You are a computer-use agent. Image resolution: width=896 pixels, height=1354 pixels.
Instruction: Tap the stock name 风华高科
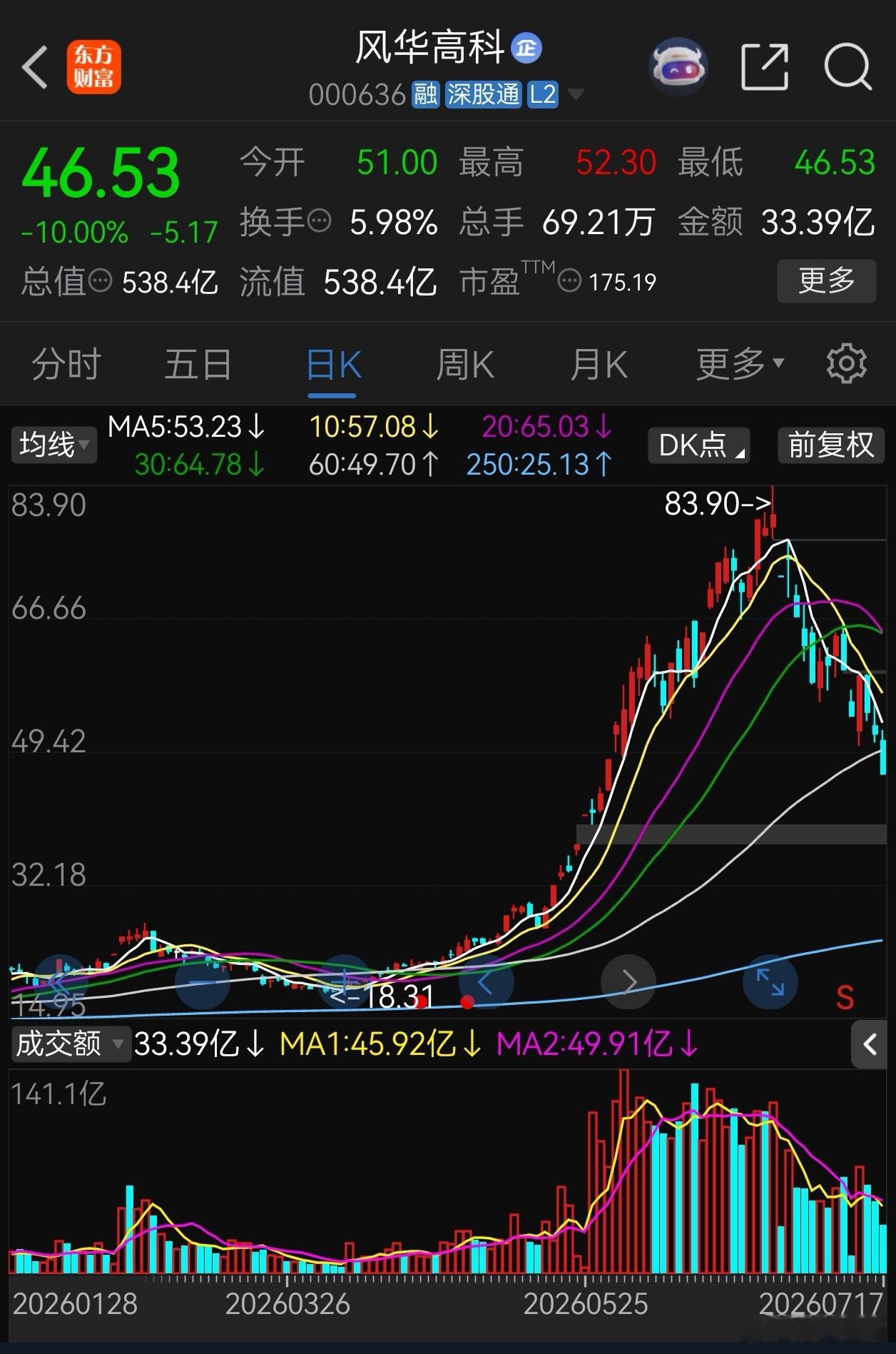(x=430, y=49)
